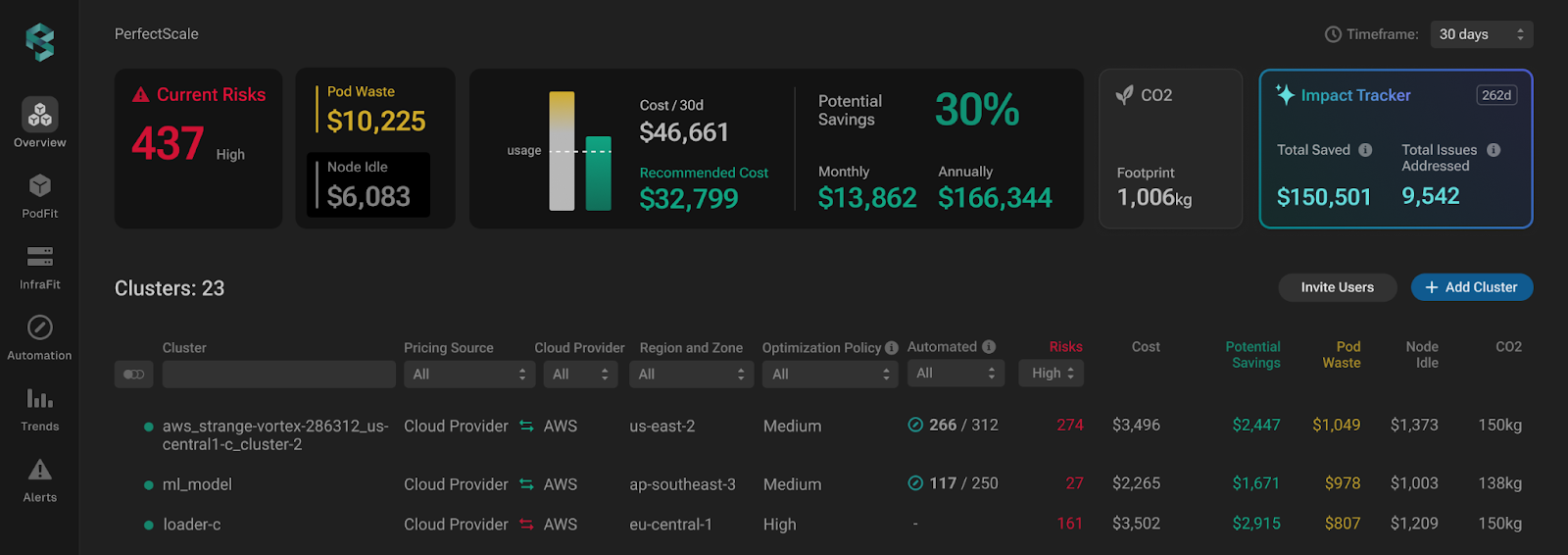The width and height of the screenshot is (1568, 555).
Task: Click the automation status icon beside 266 / 312
Action: click(915, 425)
